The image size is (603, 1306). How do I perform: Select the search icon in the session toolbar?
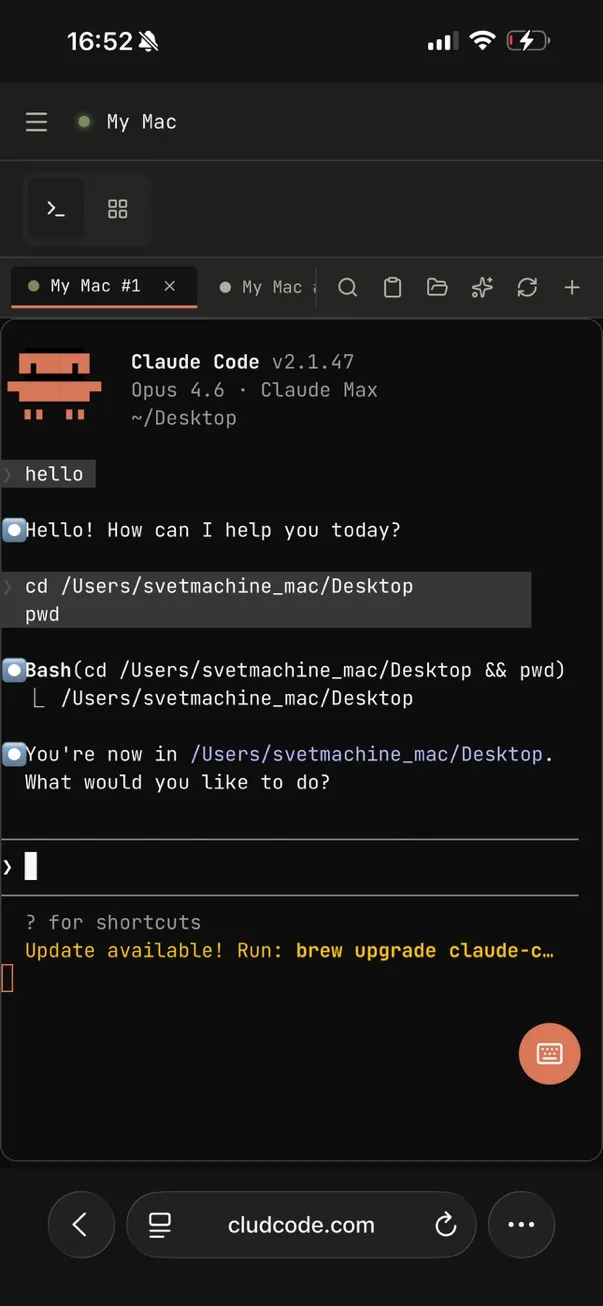coord(347,287)
